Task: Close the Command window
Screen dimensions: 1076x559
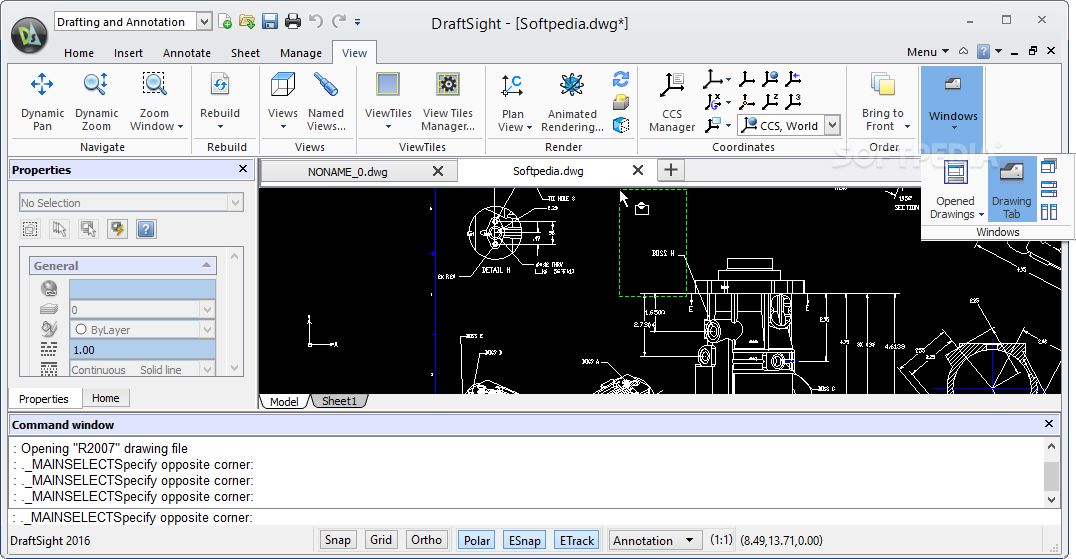Action: 1049,424
